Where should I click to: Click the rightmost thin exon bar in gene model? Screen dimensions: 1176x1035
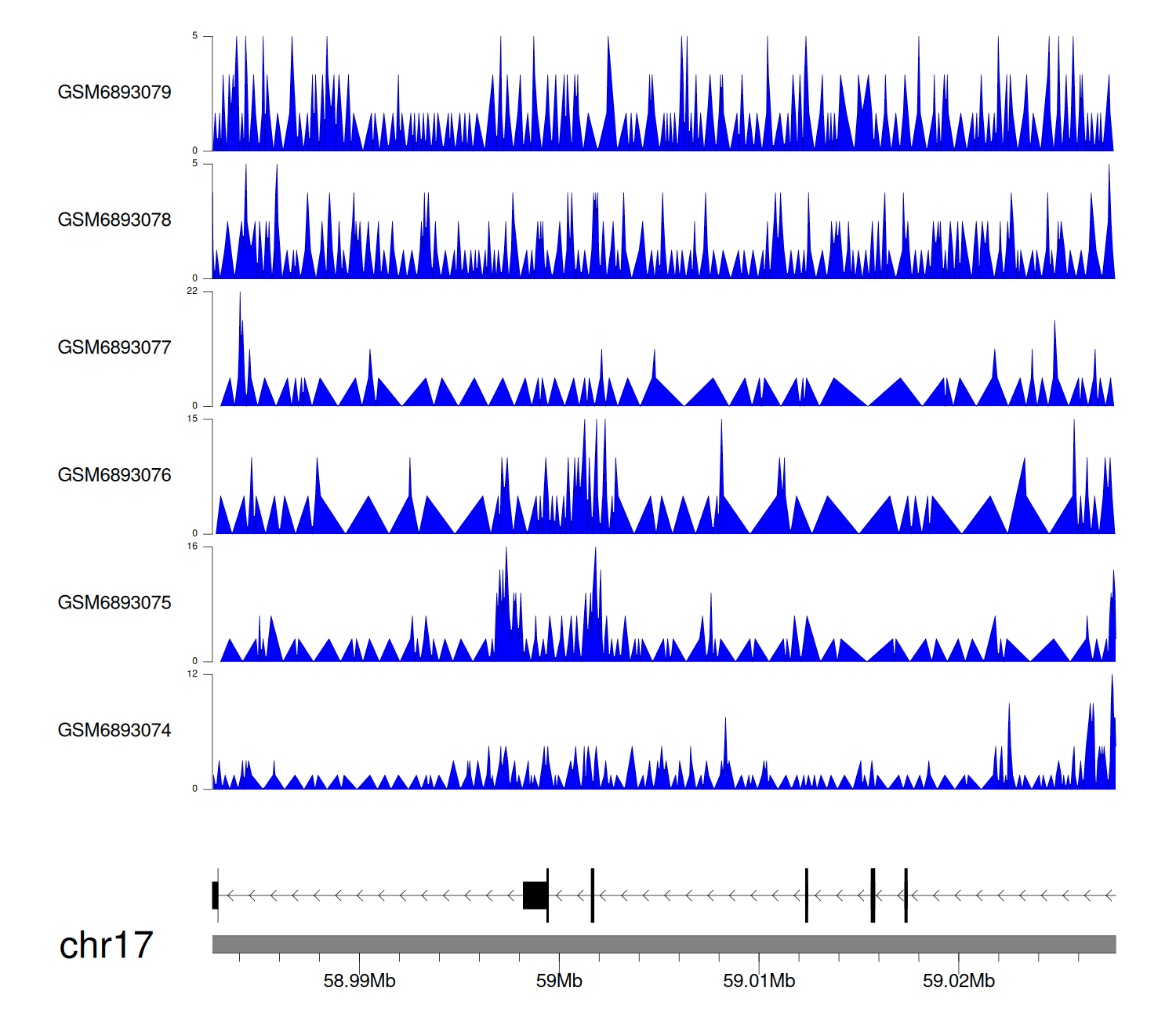906,895
